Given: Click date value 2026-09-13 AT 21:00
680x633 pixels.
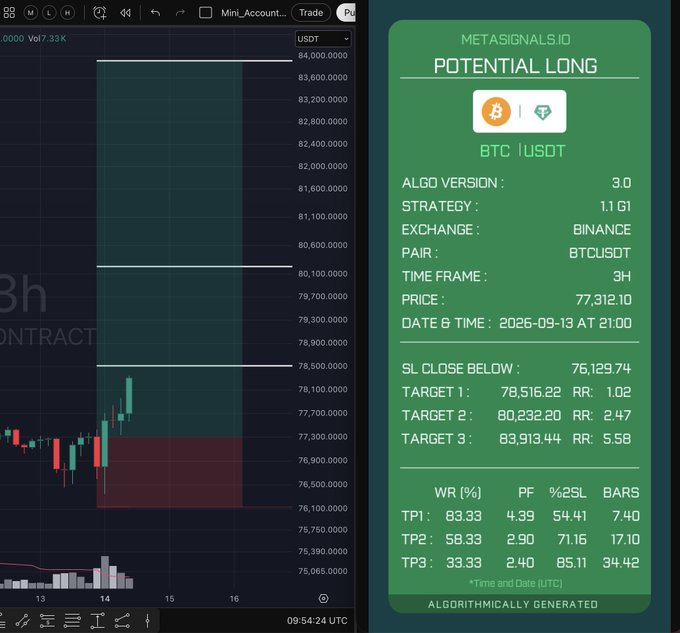Looking at the screenshot, I should pos(565,323).
